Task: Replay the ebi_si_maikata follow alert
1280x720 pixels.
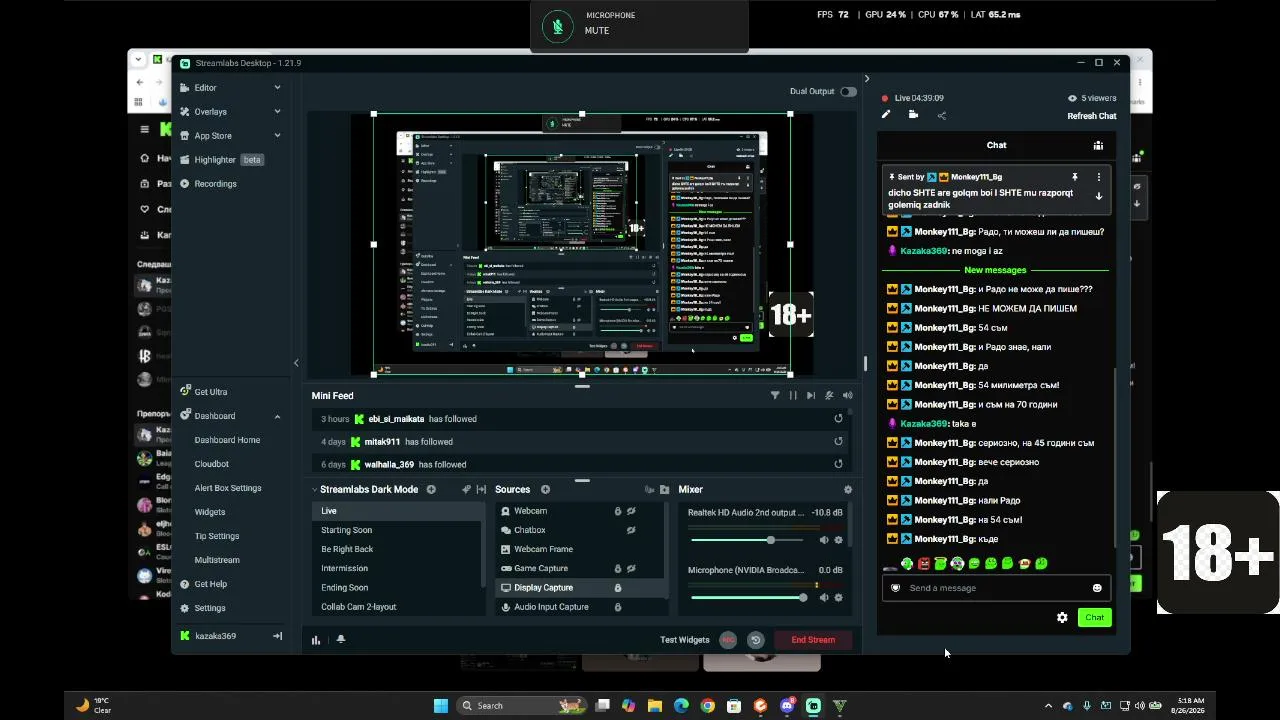Action: coord(838,419)
